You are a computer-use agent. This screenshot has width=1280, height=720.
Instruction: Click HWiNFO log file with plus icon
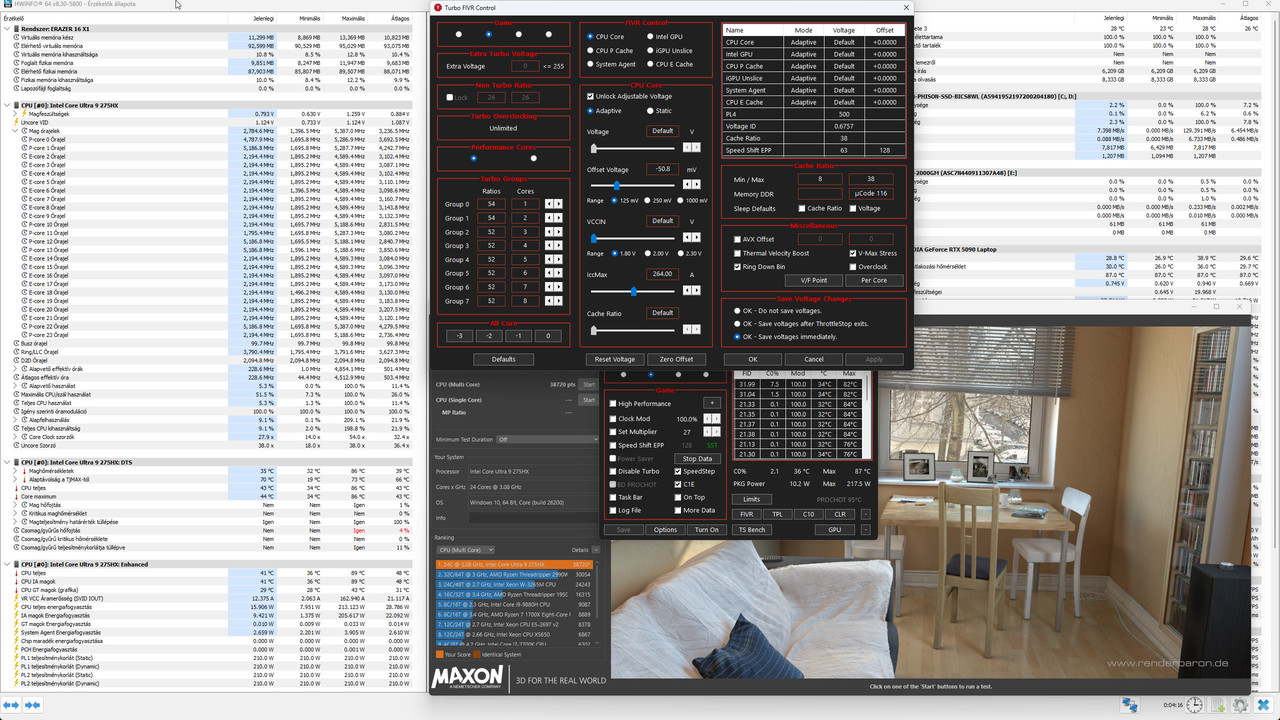pos(1217,704)
